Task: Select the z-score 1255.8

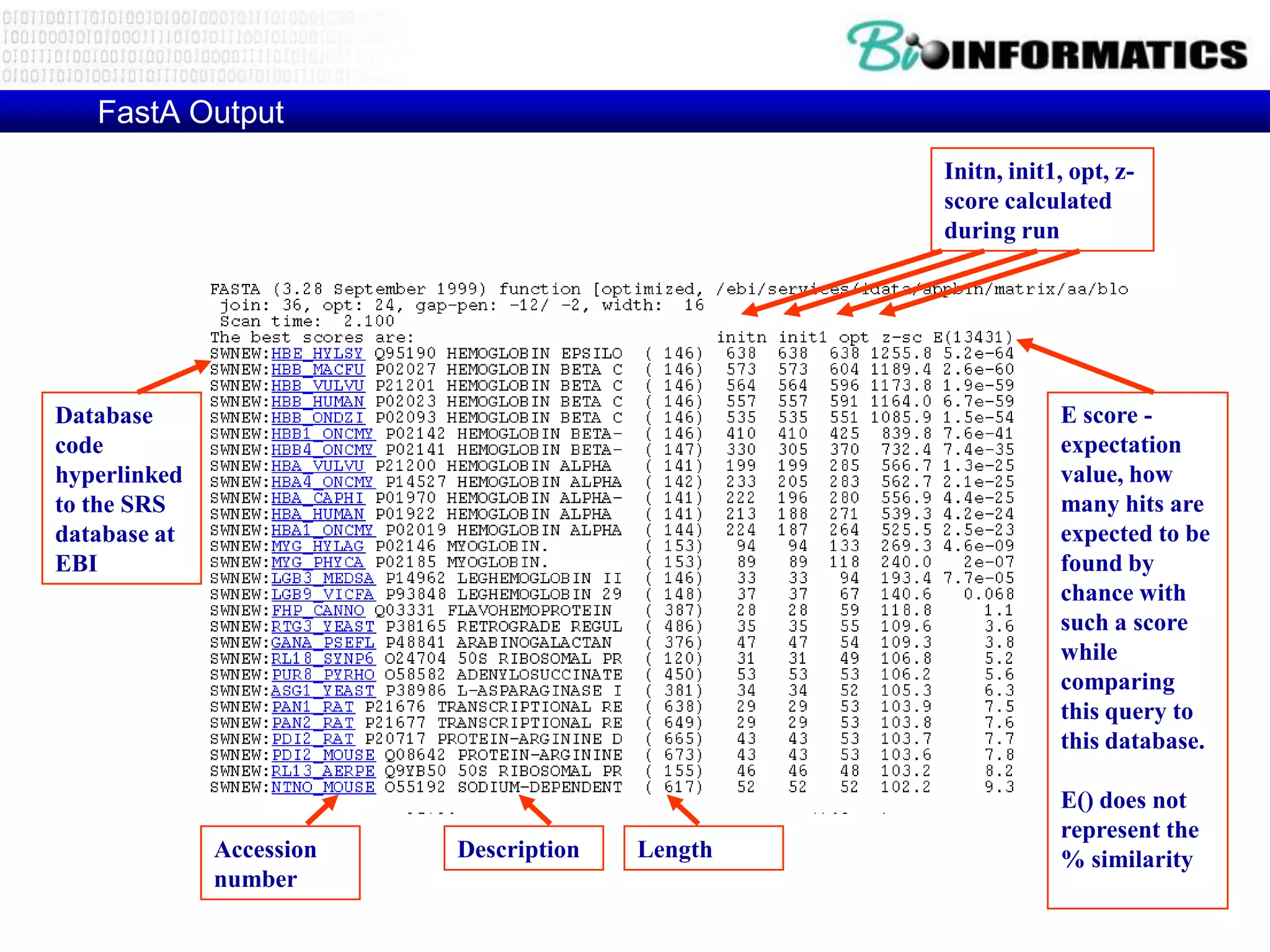Action: [x=900, y=353]
